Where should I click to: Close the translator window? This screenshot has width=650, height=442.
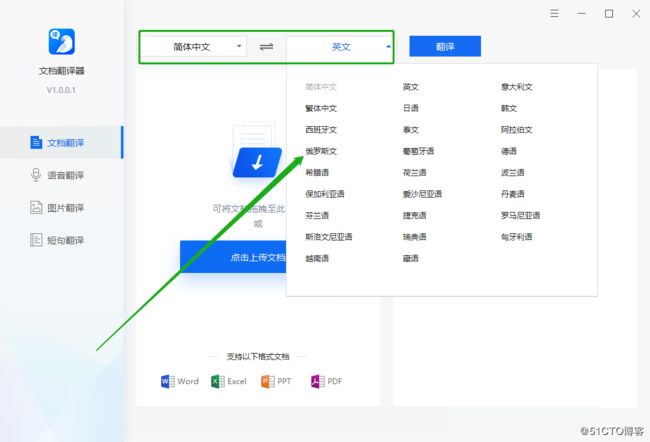click(636, 14)
